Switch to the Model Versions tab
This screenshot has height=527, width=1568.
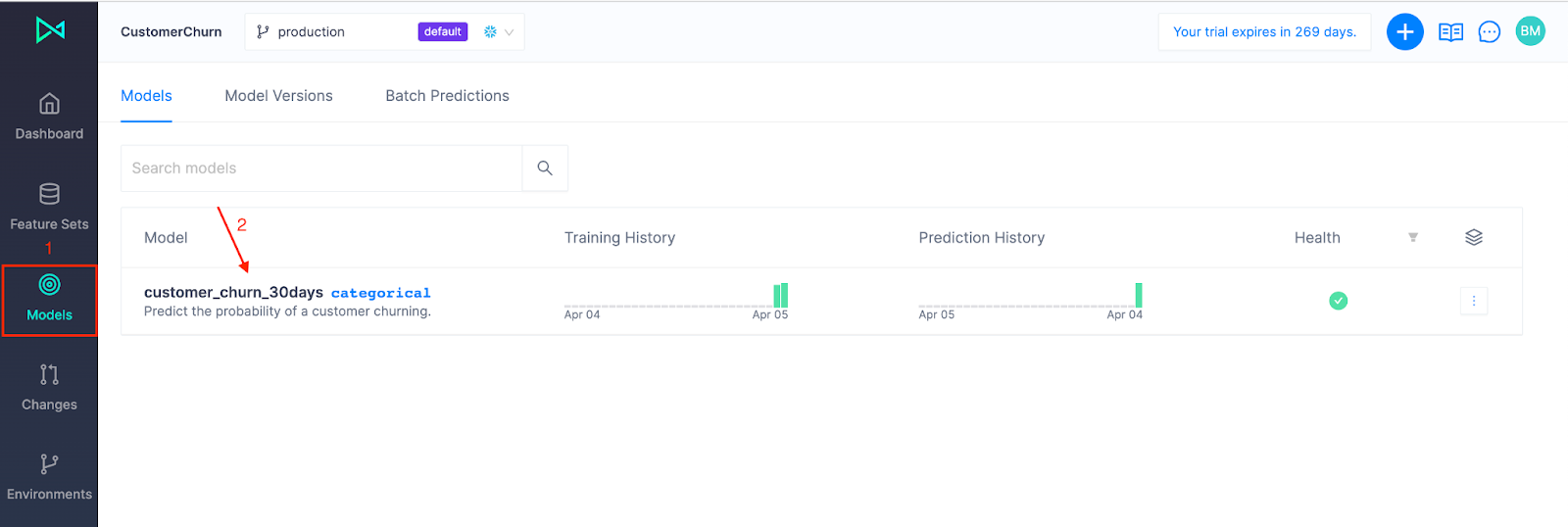pos(278,96)
